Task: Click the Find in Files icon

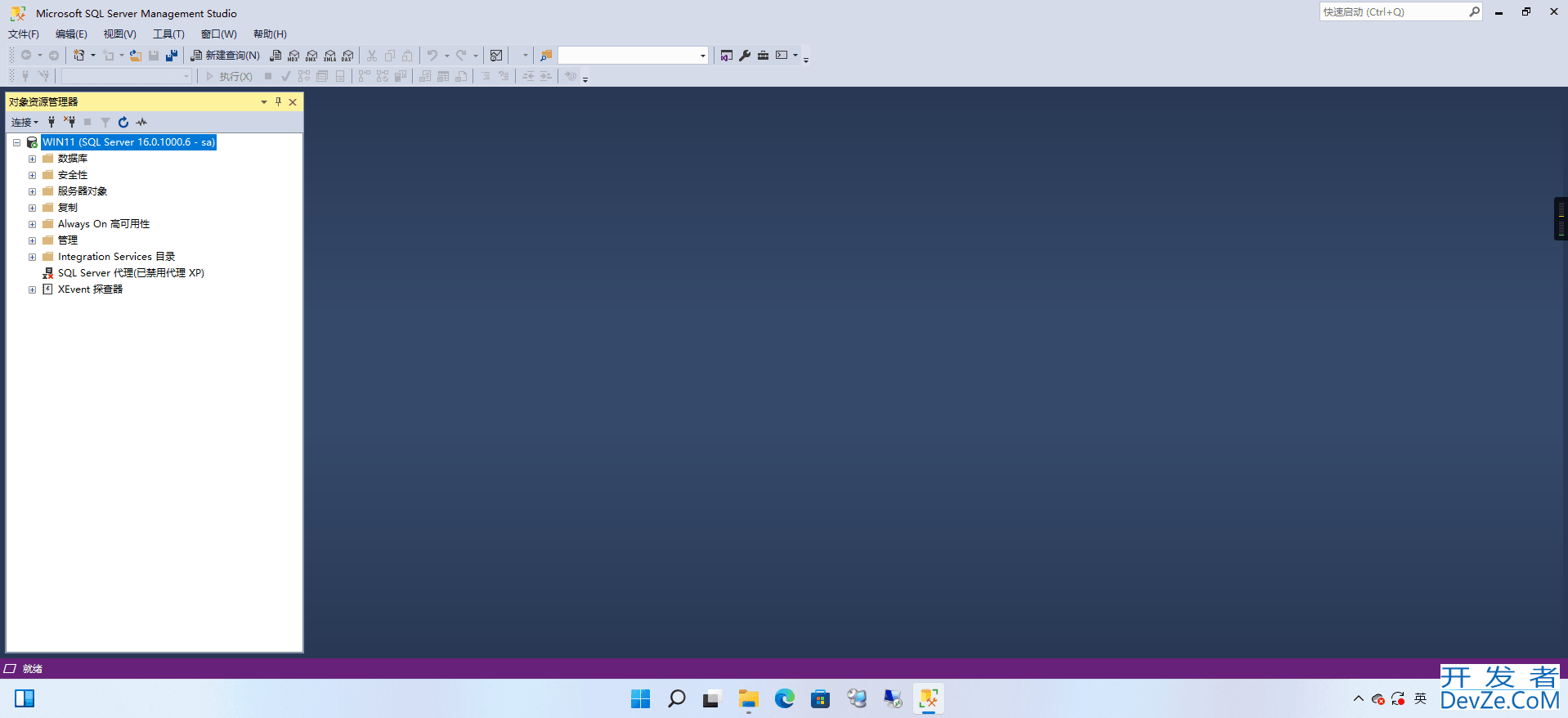Action: click(x=546, y=56)
